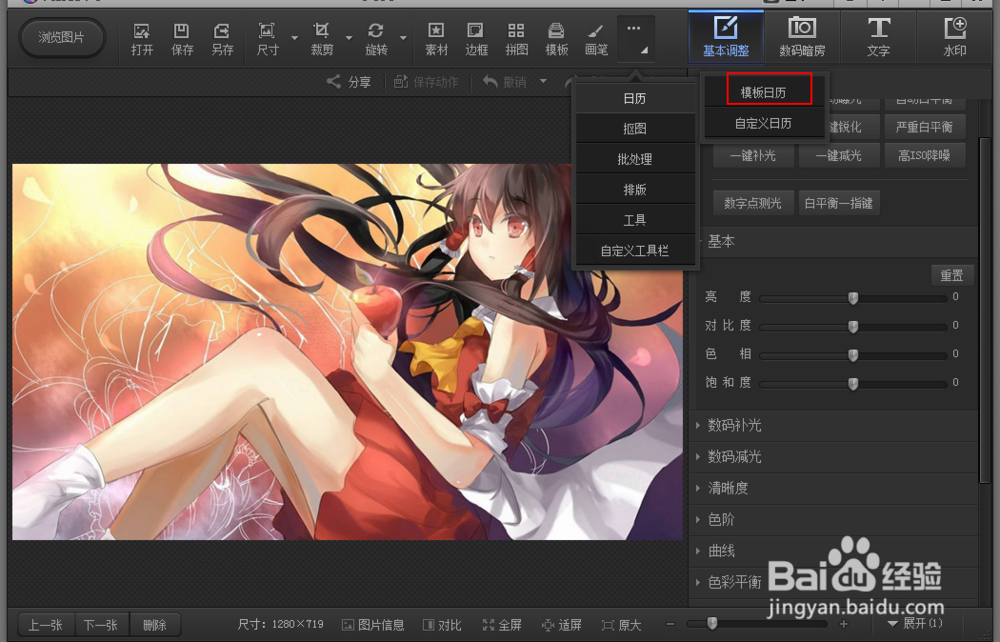Open the 素材 materials tool
This screenshot has height=642, width=1000.
436,39
